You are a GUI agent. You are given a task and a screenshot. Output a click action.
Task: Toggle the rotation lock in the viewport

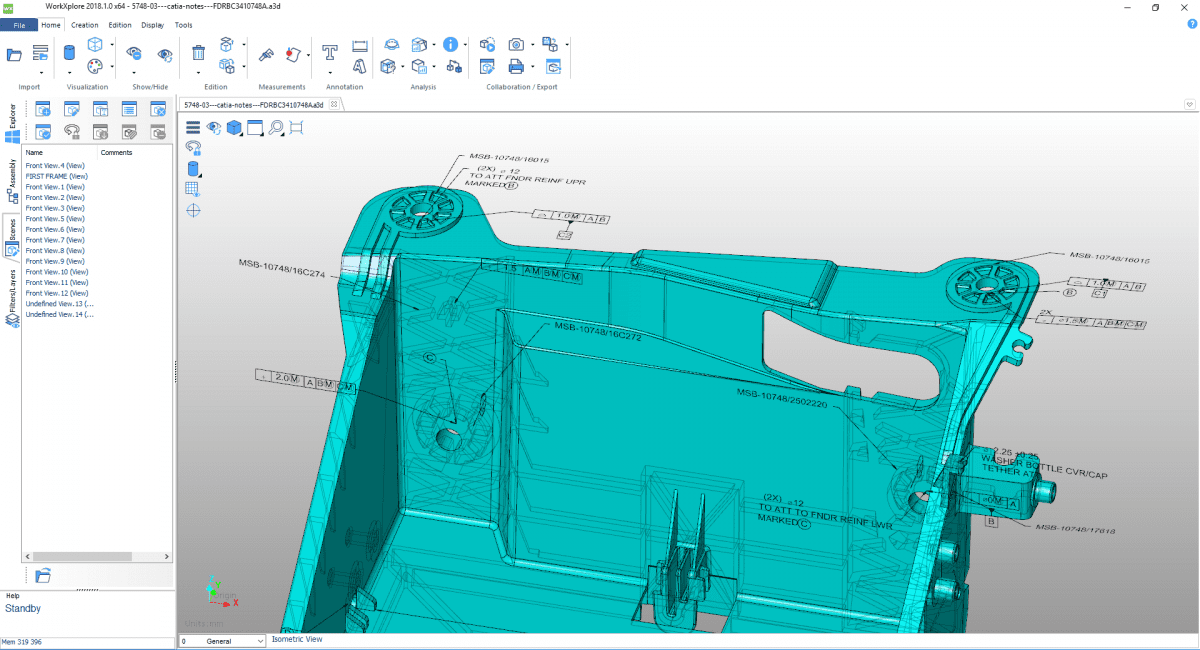coord(193,147)
